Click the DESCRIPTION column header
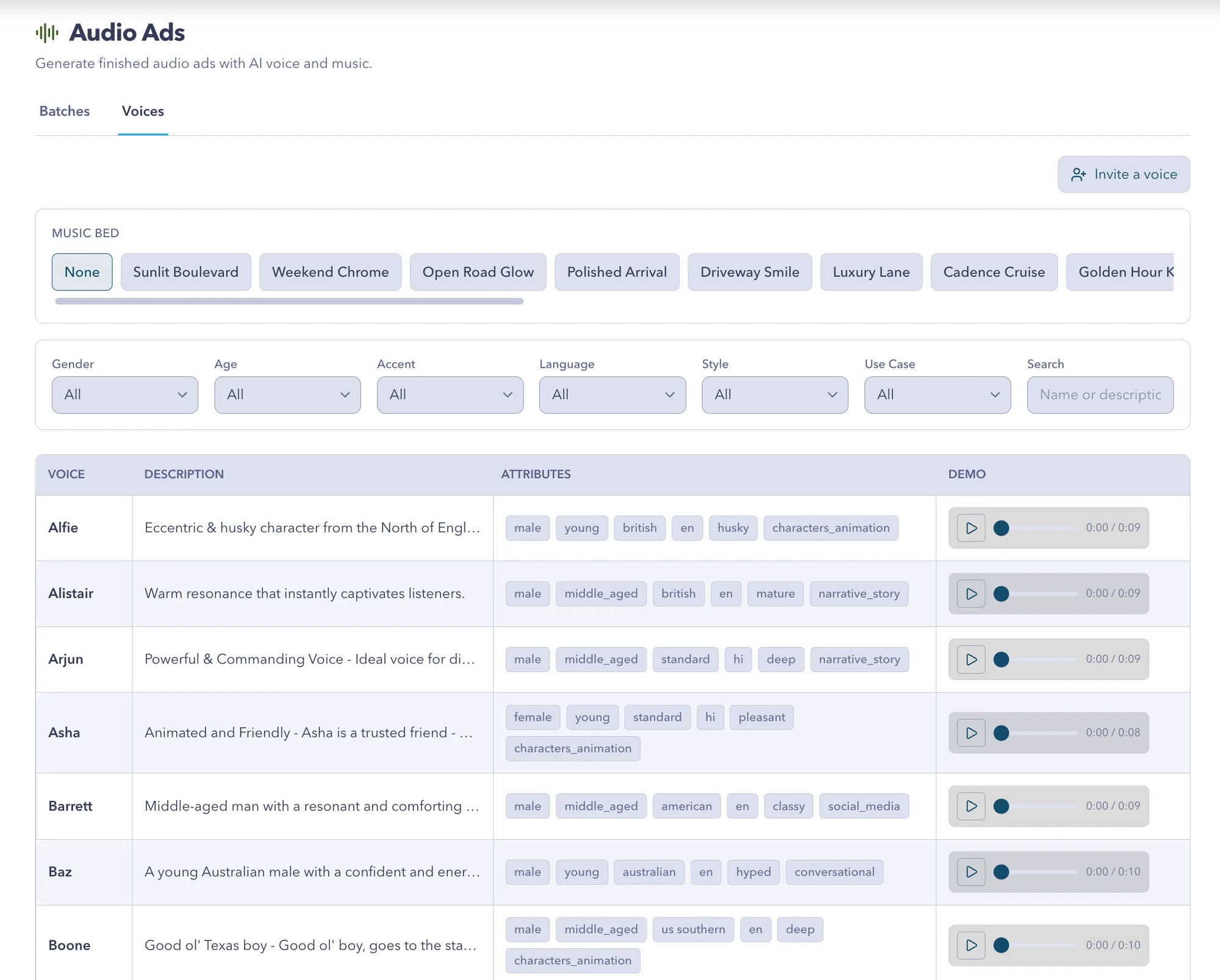The image size is (1220, 980). [184, 474]
